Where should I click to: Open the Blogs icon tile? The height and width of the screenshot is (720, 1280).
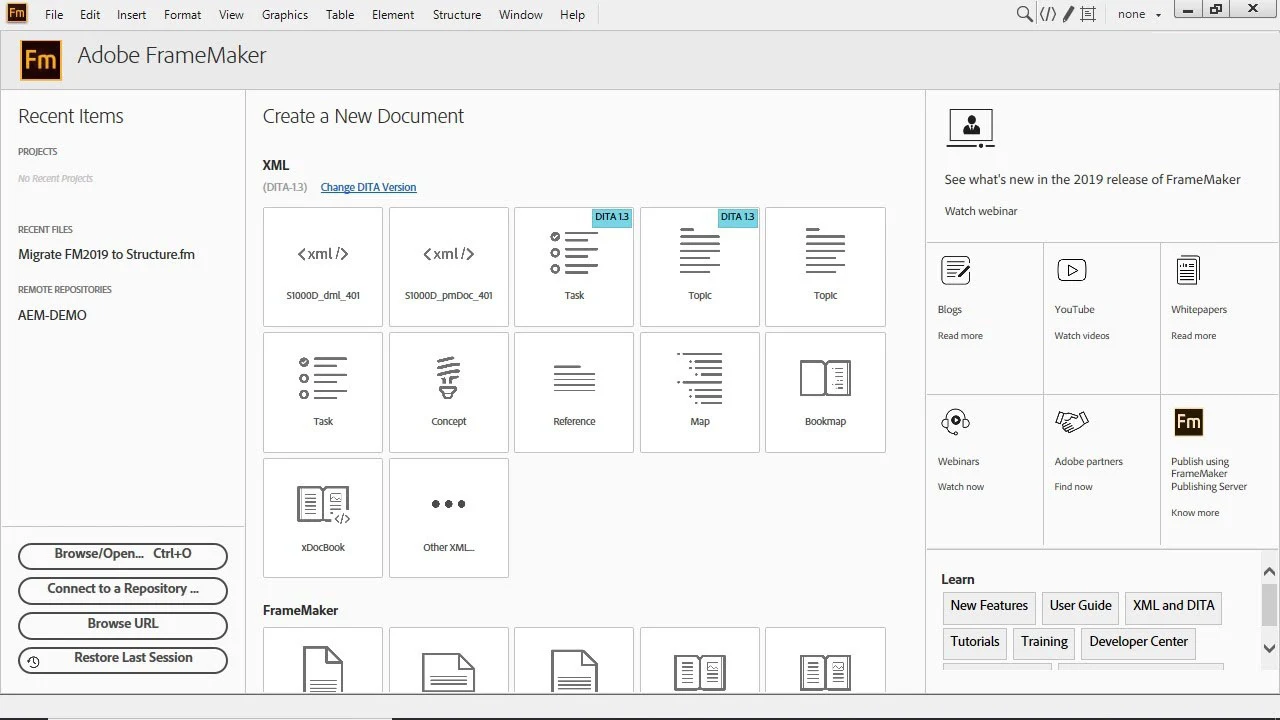tap(955, 270)
